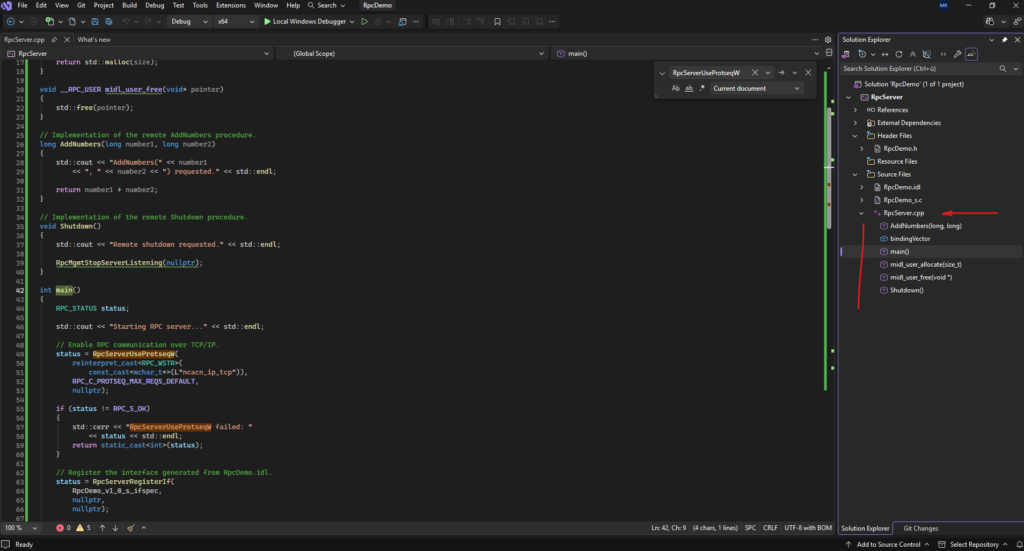Open the 100 % zoom dropdown
Image resolution: width=1024 pixels, height=551 pixels.
(x=20, y=527)
